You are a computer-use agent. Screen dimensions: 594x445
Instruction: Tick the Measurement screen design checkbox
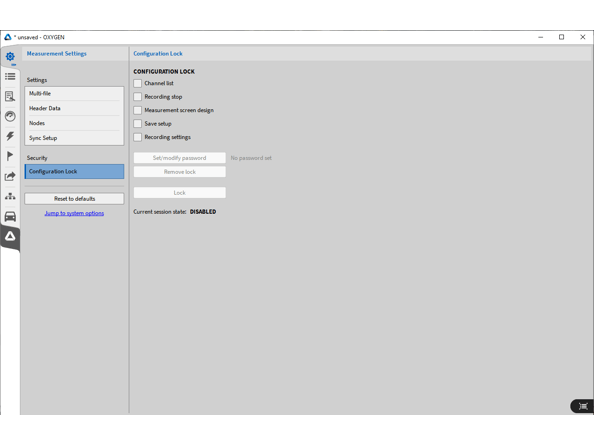[138, 110]
